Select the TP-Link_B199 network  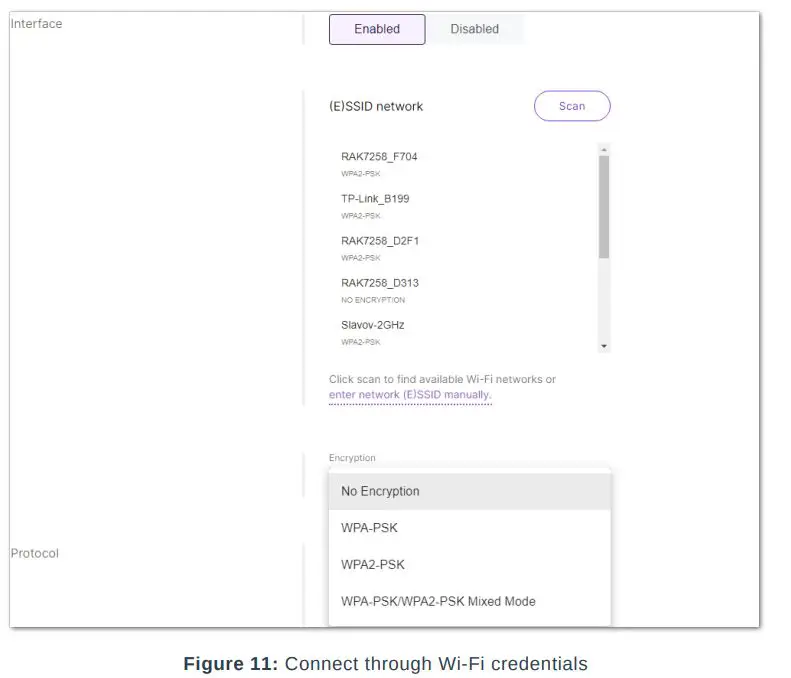[x=375, y=199]
